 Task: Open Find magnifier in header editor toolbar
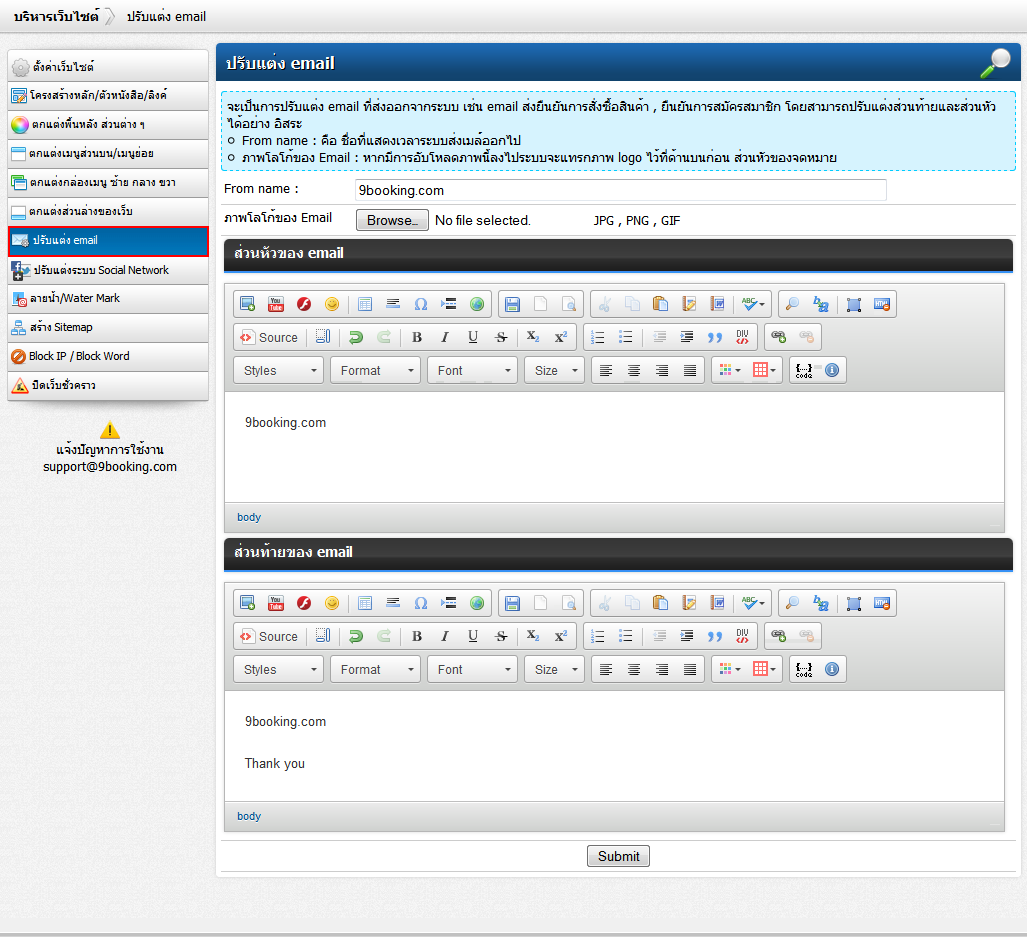click(x=792, y=304)
